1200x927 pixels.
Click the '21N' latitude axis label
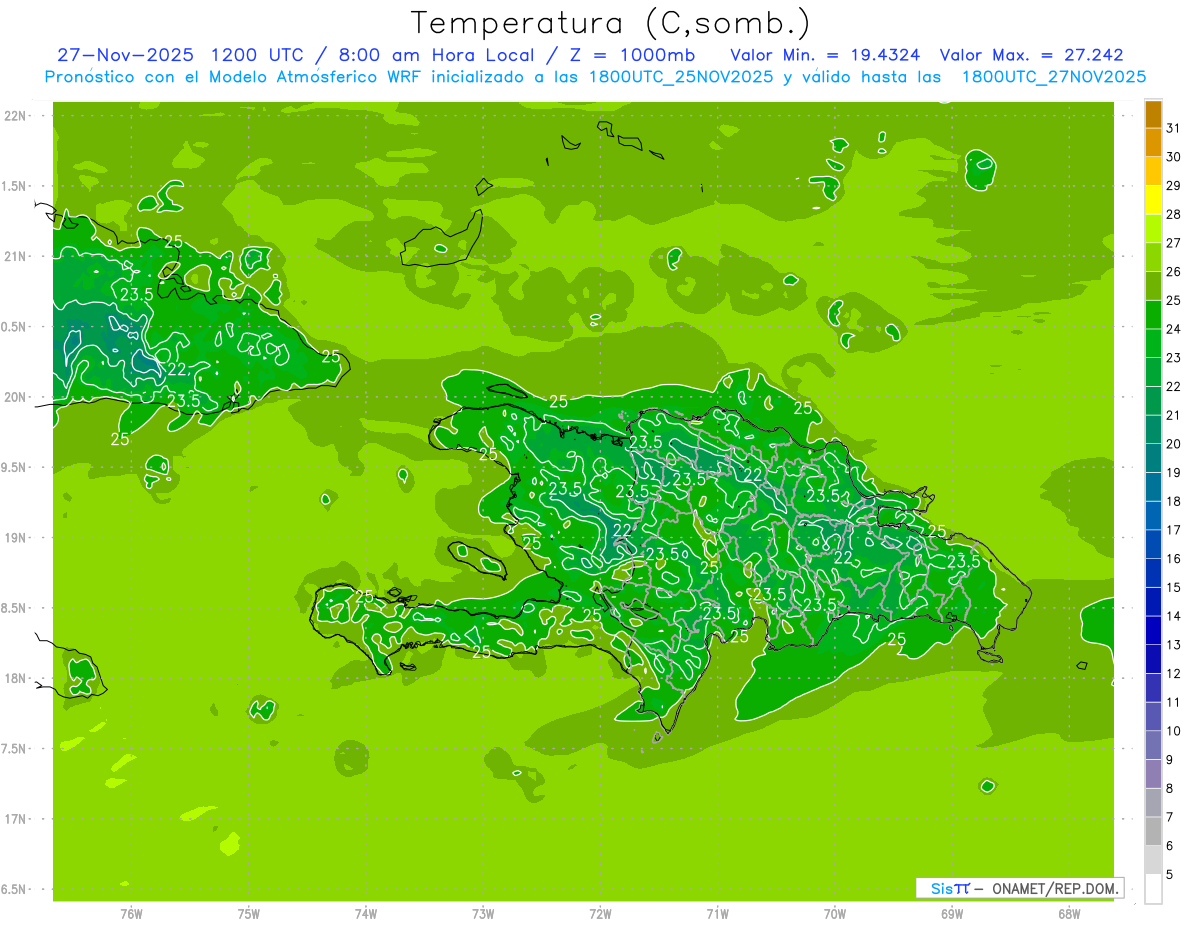point(15,257)
